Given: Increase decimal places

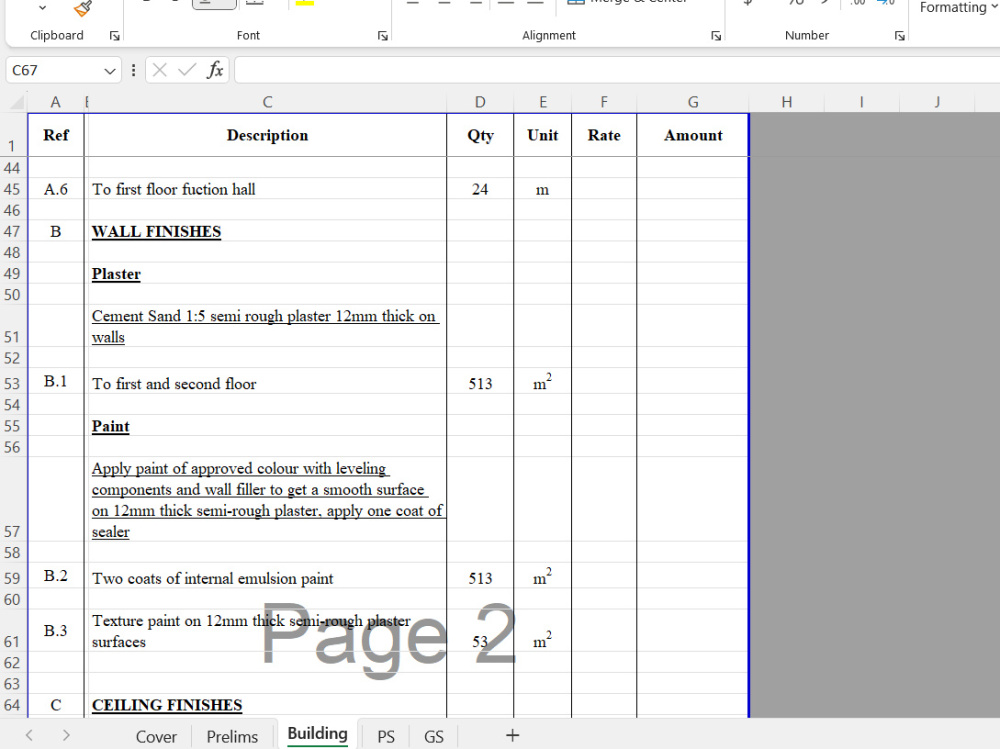Looking at the screenshot, I should point(857,5).
